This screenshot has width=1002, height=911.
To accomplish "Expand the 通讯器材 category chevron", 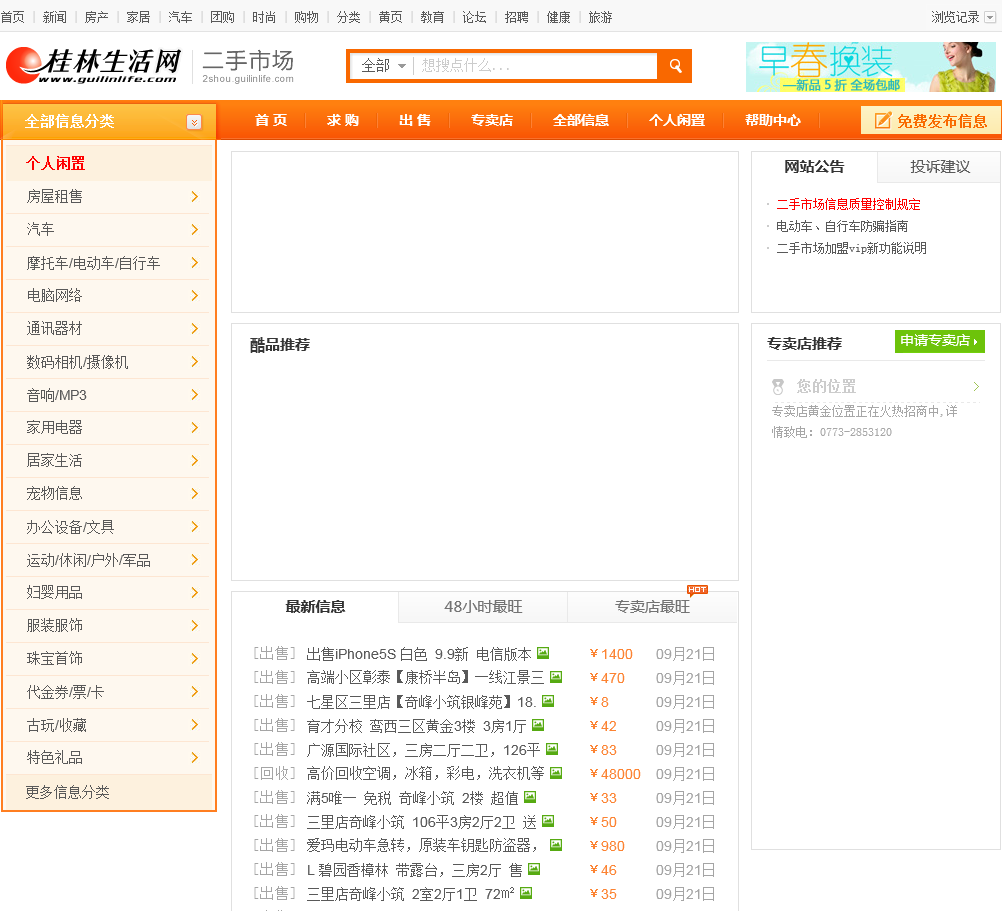I will click(x=195, y=328).
